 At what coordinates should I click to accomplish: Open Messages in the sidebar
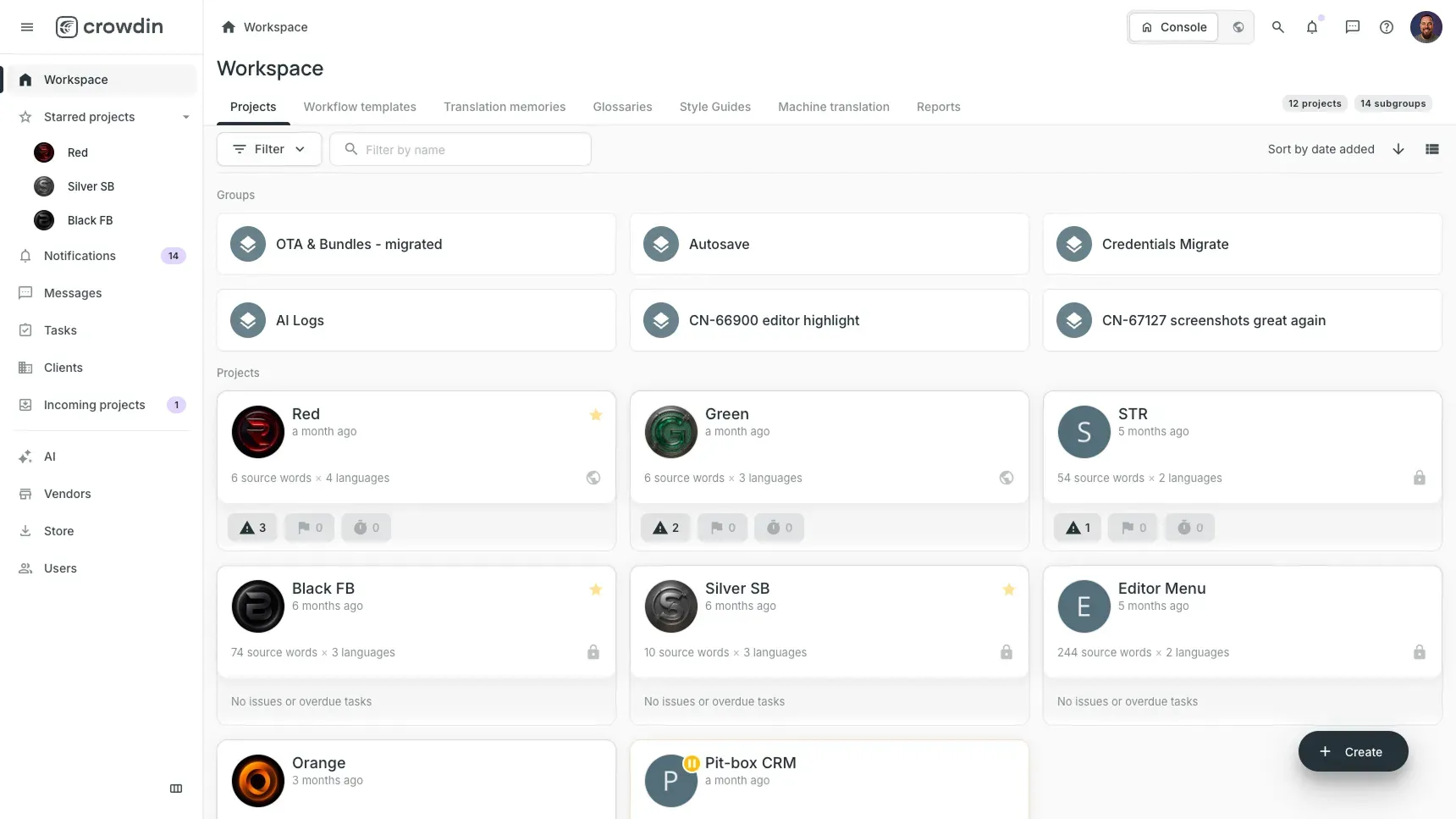(x=102, y=293)
